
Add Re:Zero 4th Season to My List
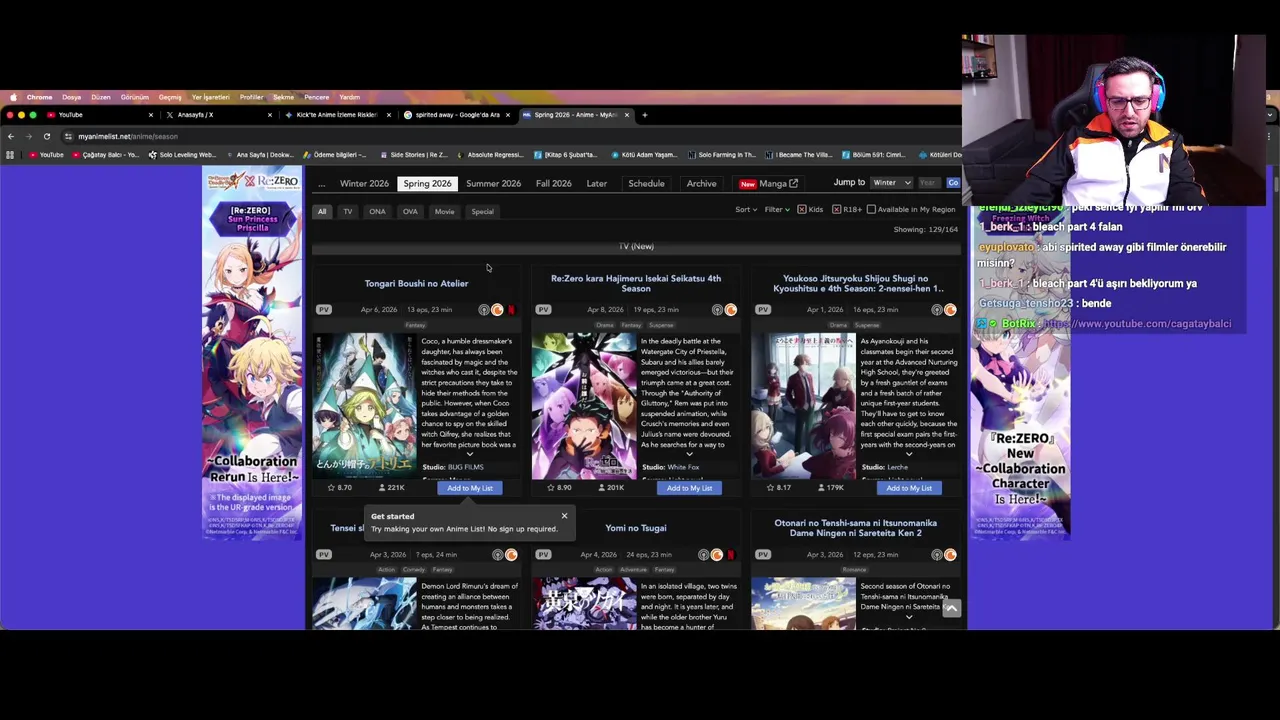click(x=689, y=488)
